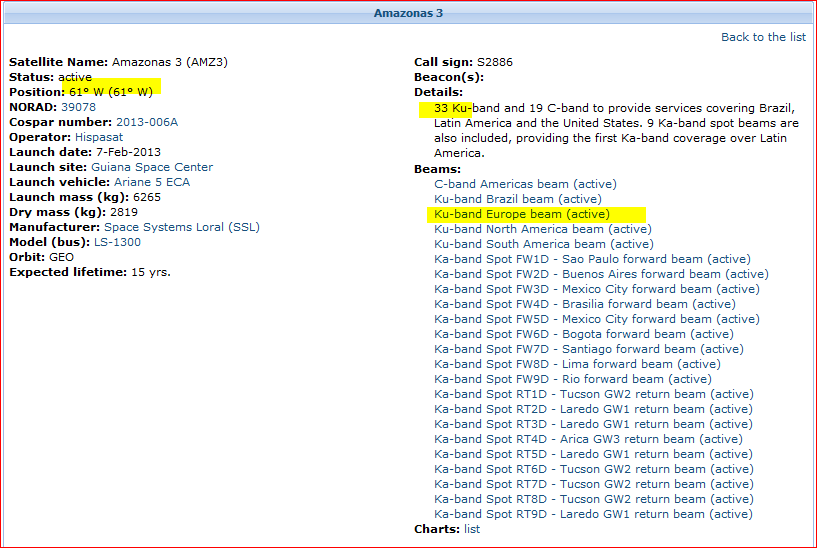Click the Hispasat operator link
The height and width of the screenshot is (548, 817).
(100, 137)
